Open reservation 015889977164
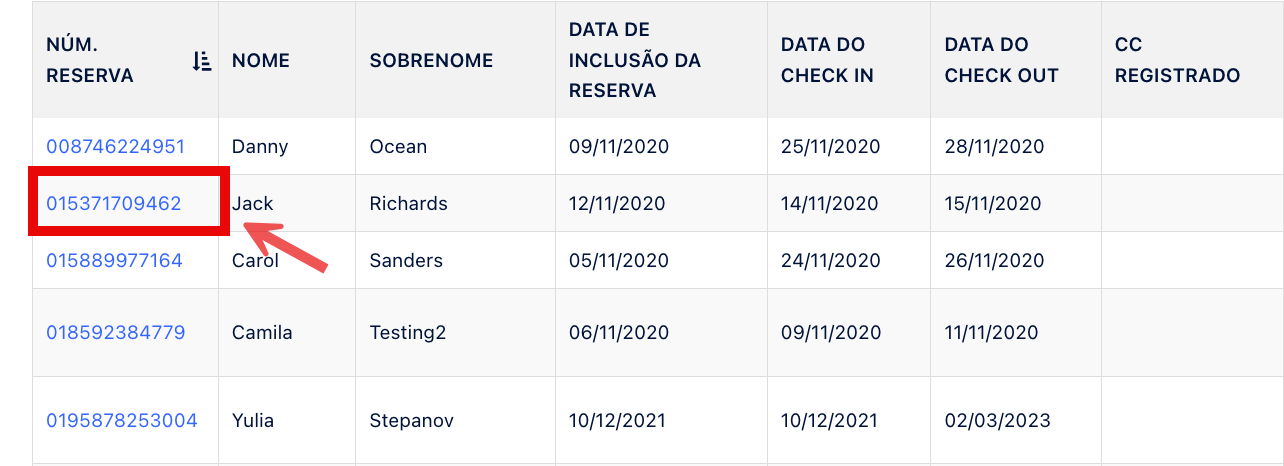Viewport: 1284px width, 466px height. (114, 261)
